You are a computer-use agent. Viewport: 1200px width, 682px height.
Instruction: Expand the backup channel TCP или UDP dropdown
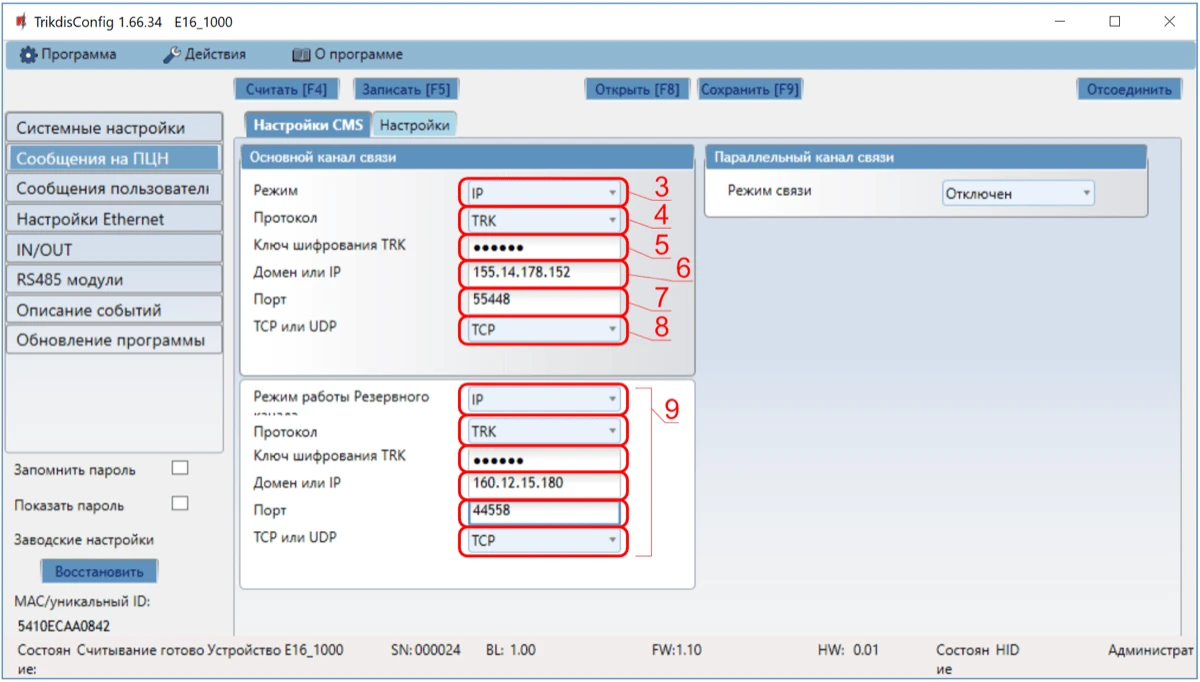[x=543, y=541]
